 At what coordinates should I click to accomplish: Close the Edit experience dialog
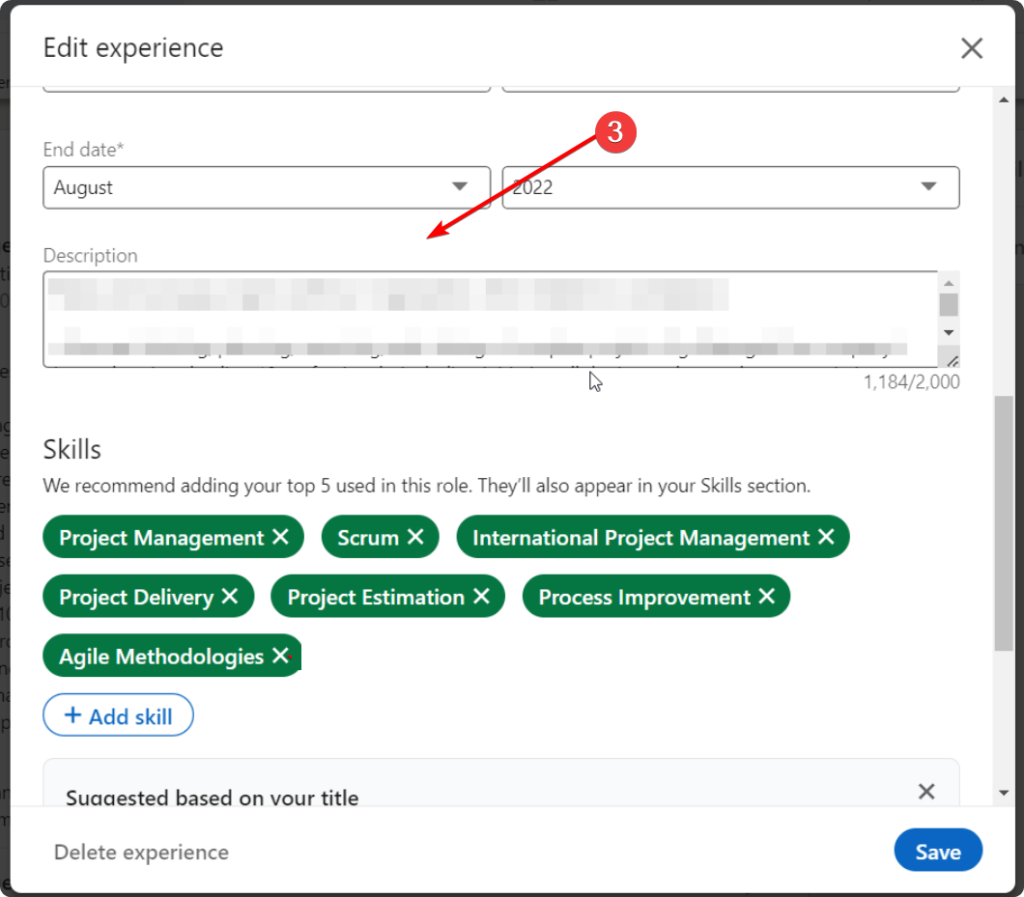coord(971,48)
